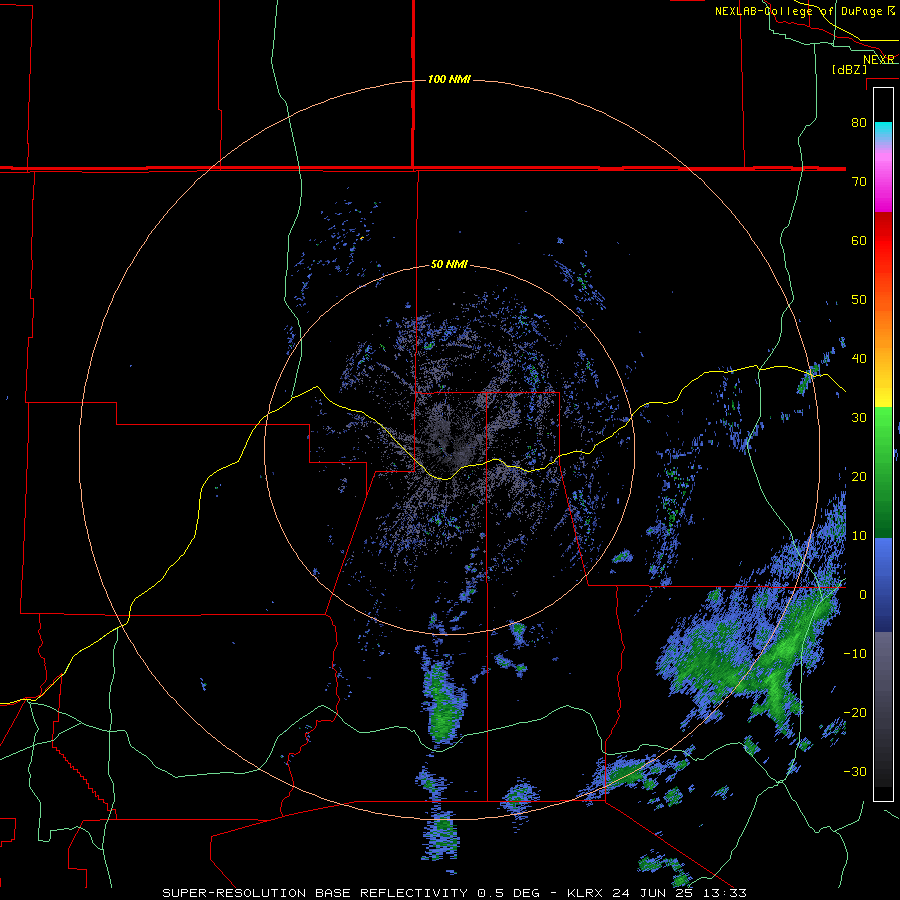Image resolution: width=900 pixels, height=900 pixels.
Task: Click the "20" value on dBZ scale
Action: click(859, 477)
